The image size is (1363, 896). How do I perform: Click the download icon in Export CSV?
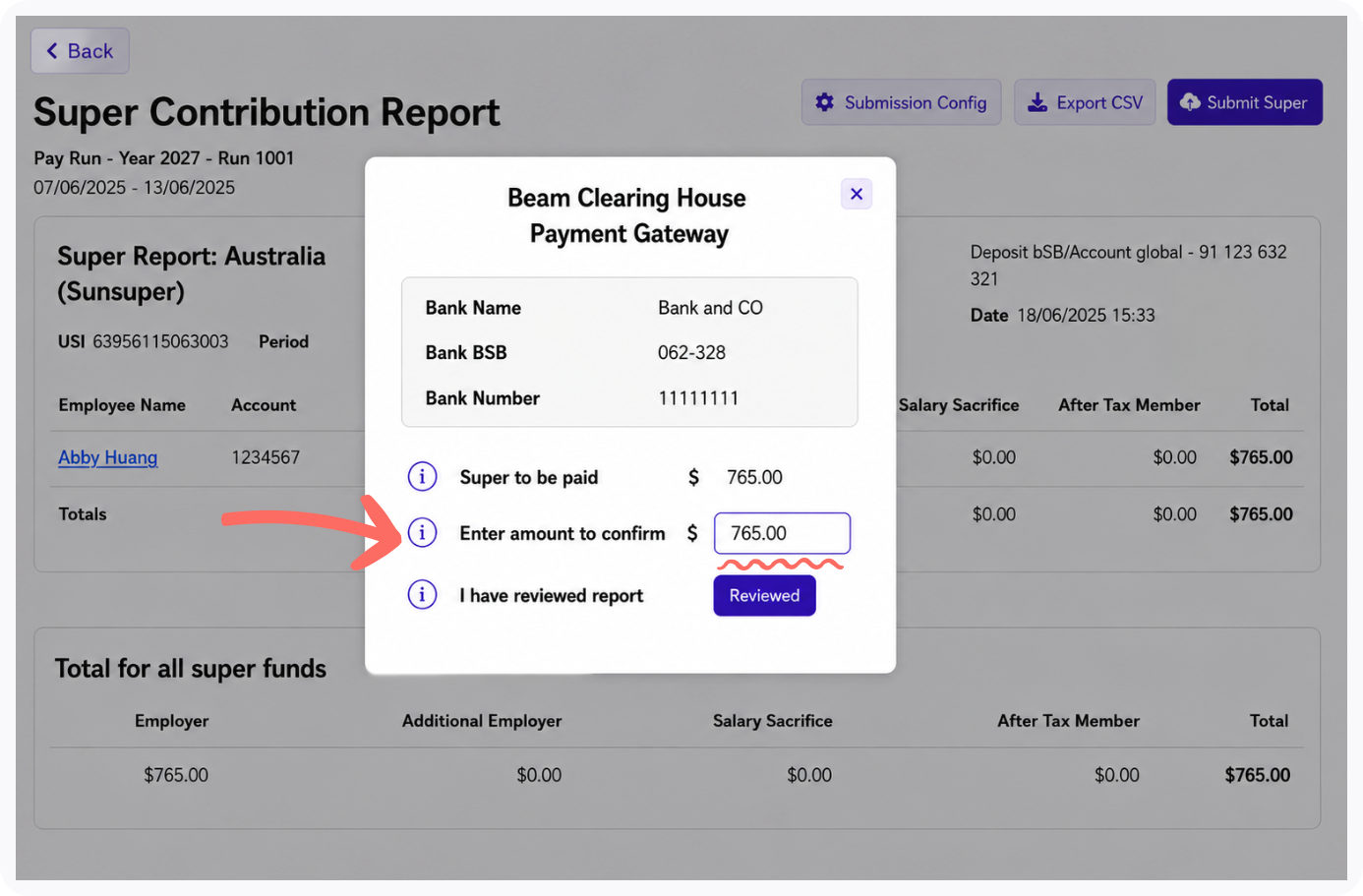pos(1037,102)
